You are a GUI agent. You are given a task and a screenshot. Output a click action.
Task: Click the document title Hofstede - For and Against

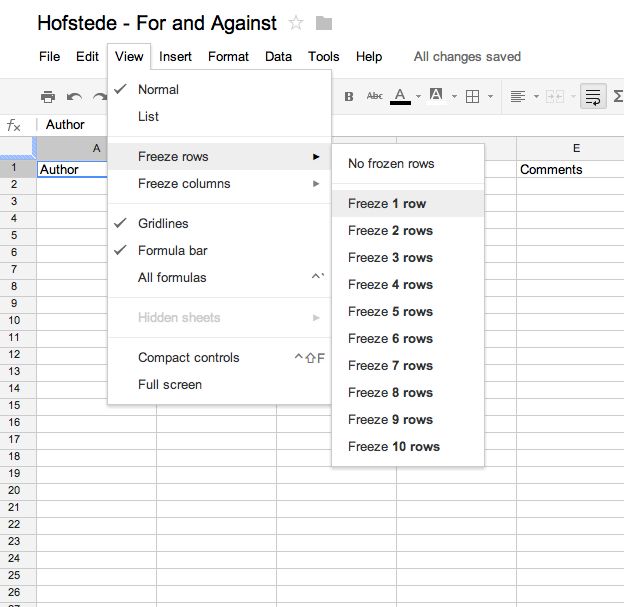pyautogui.click(x=157, y=23)
